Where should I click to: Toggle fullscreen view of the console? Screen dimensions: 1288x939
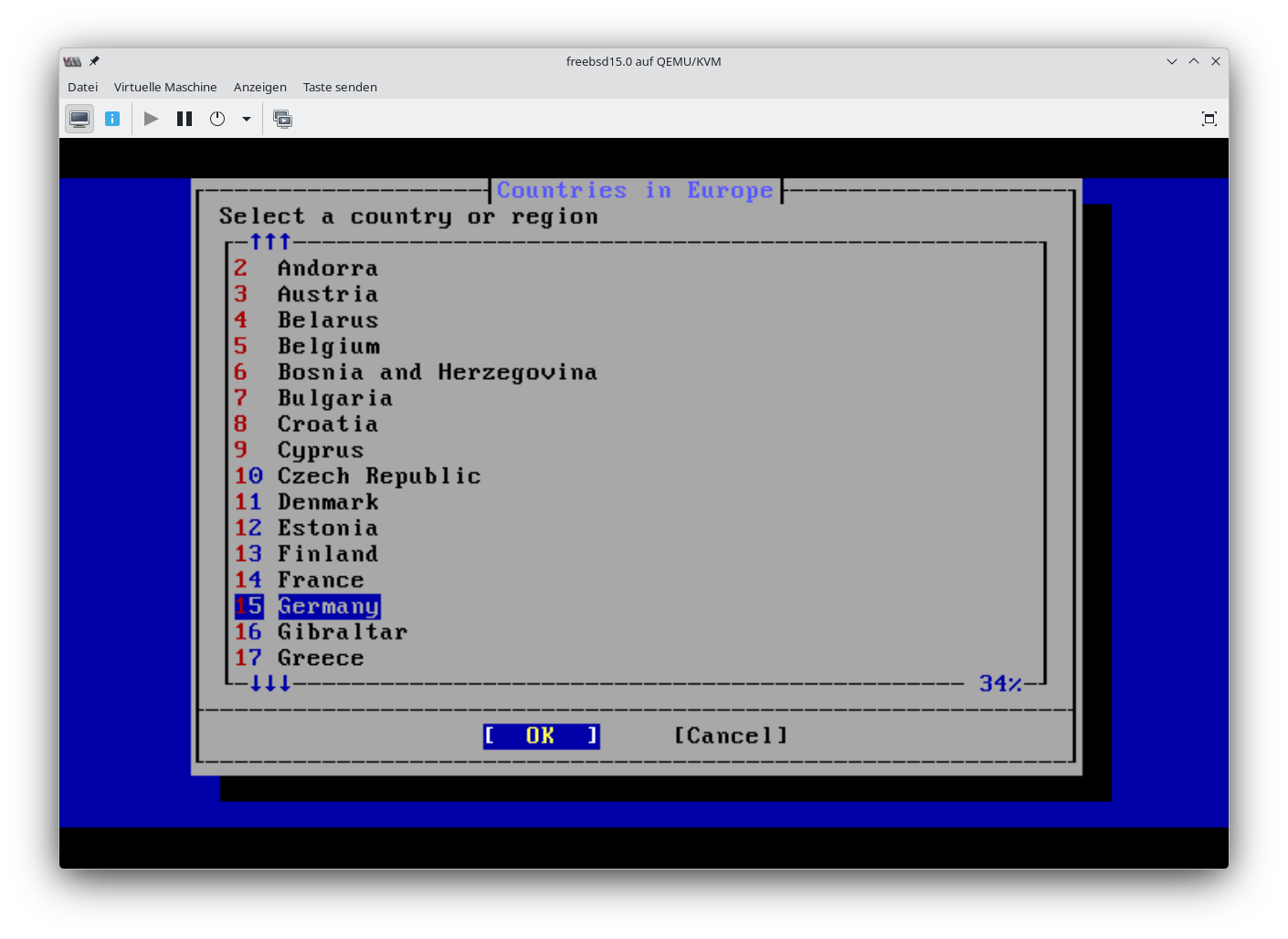pyautogui.click(x=1209, y=119)
